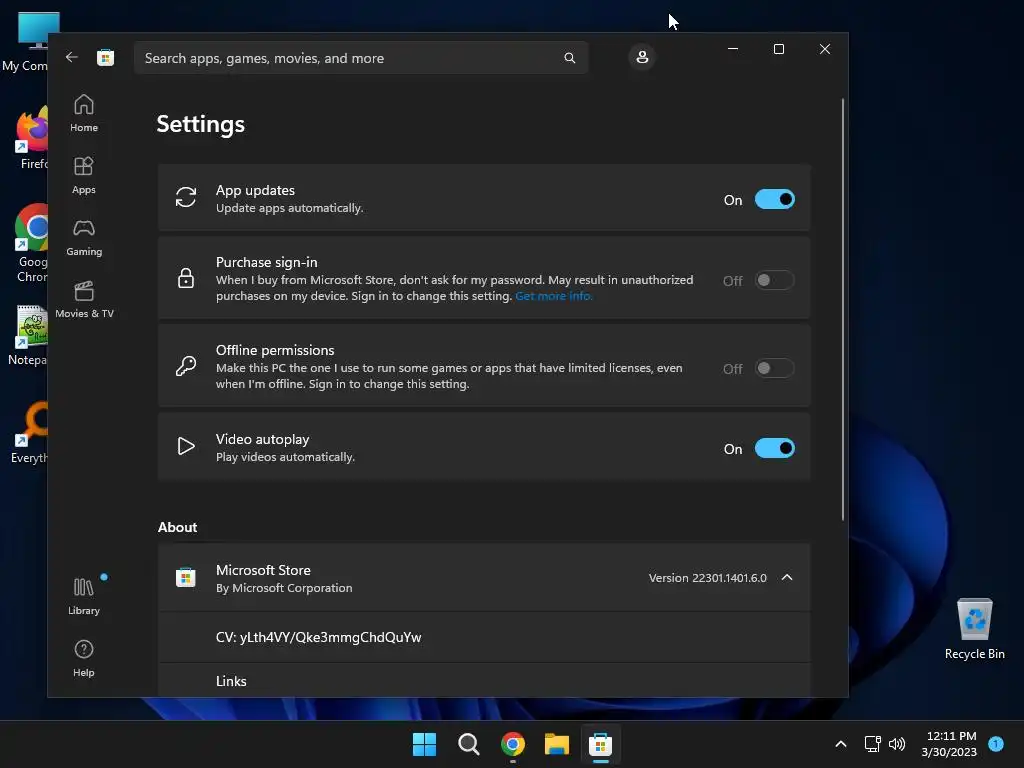Open Apps section in sidebar
The height and width of the screenshot is (768, 1024).
coord(84,175)
